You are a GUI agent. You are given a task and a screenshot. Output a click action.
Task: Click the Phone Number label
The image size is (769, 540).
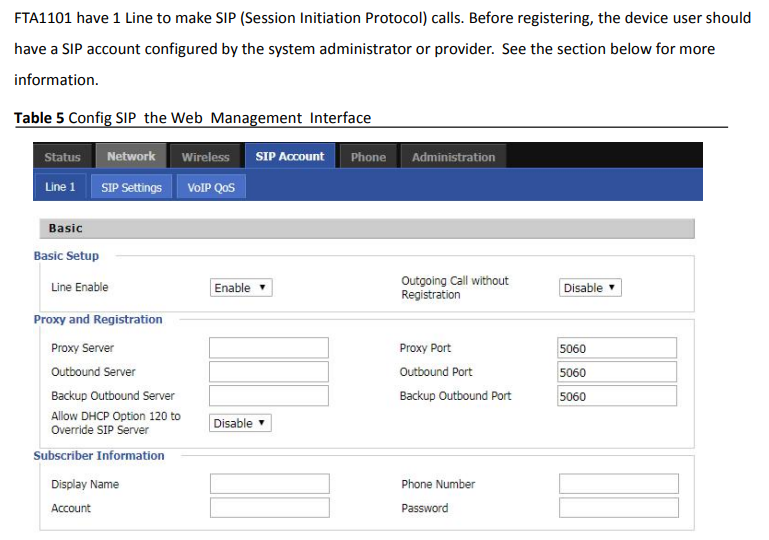pos(438,484)
